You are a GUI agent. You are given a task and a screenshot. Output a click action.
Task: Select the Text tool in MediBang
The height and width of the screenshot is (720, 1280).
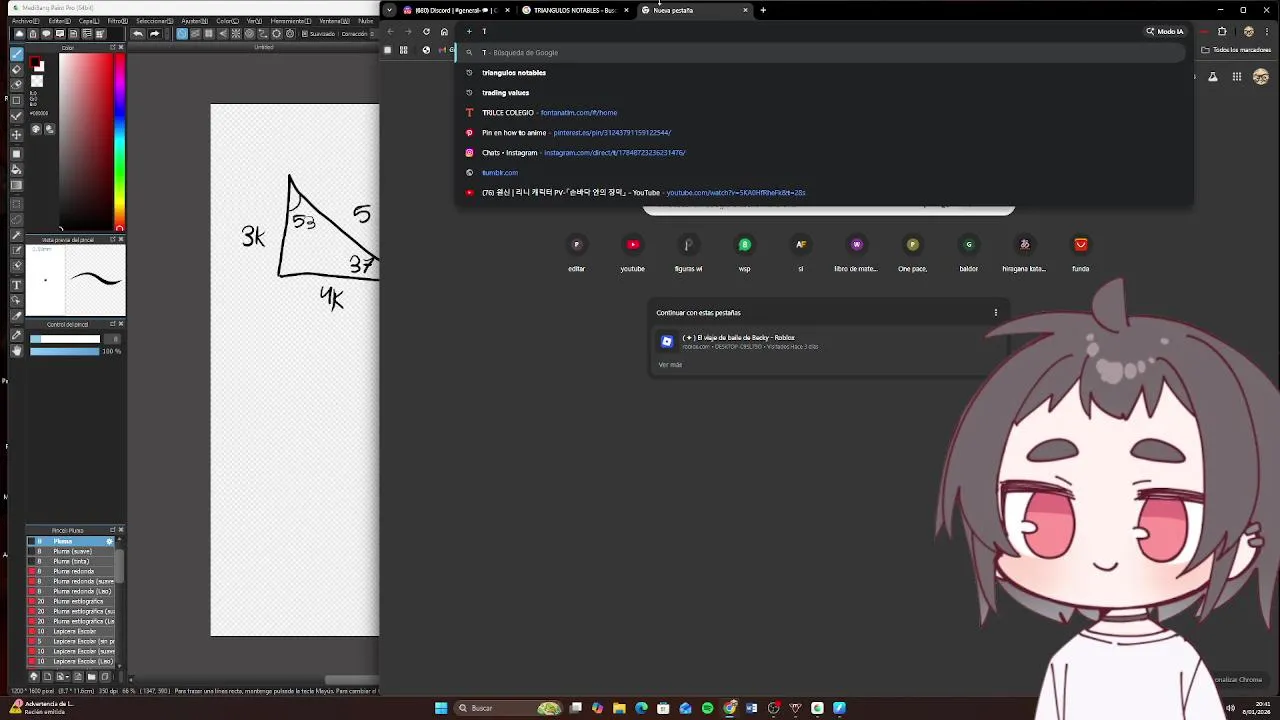pyautogui.click(x=17, y=285)
